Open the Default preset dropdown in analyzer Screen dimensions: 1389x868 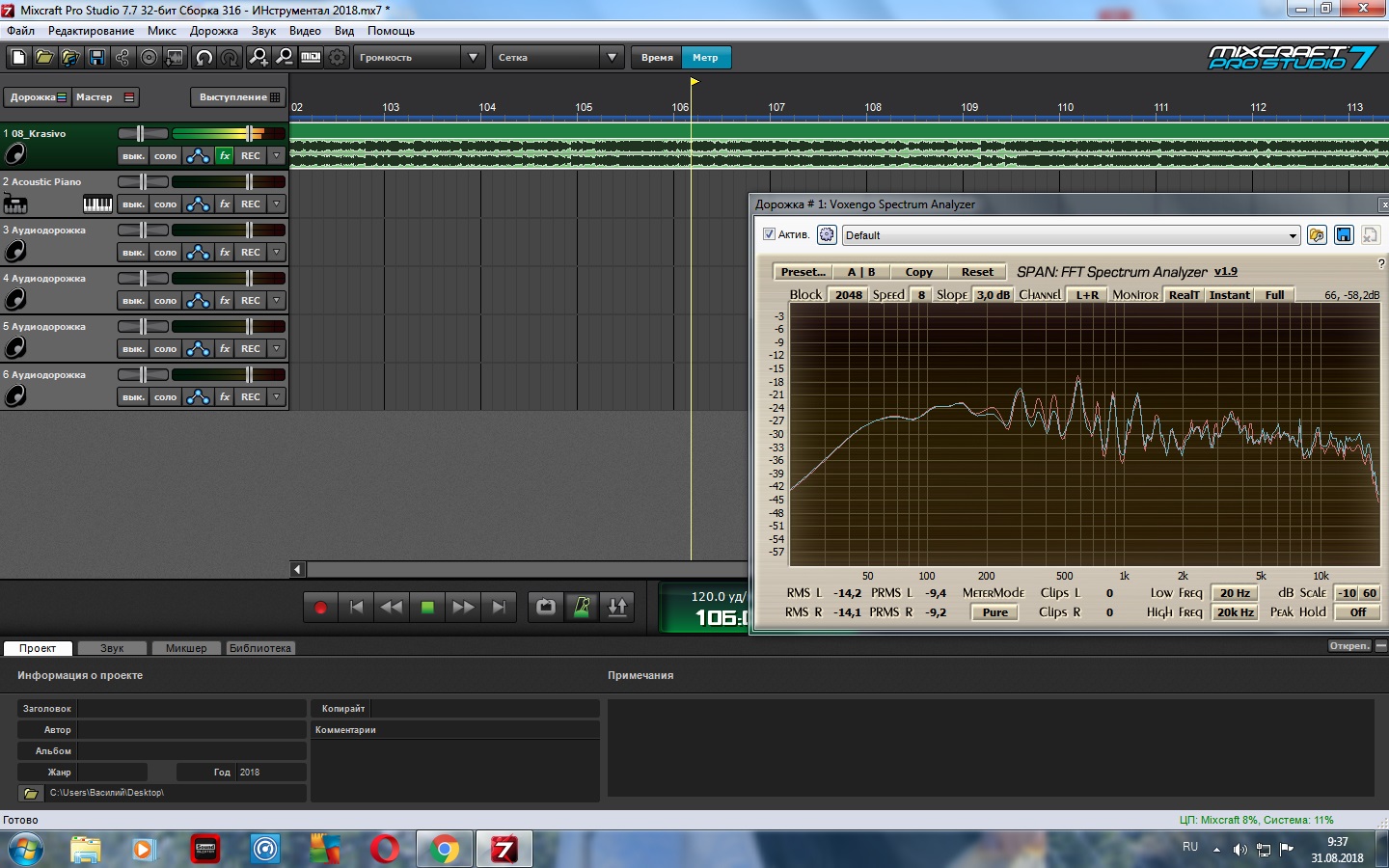tap(1293, 235)
